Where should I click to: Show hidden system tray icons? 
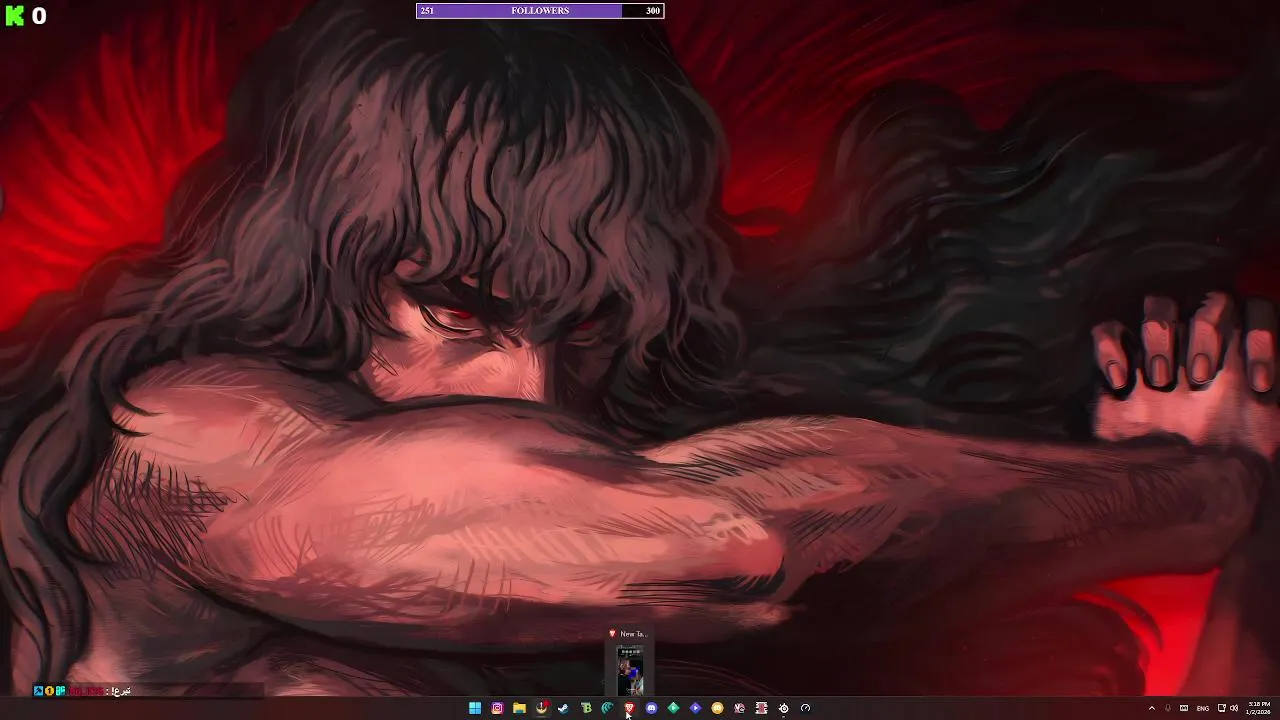(1151, 708)
